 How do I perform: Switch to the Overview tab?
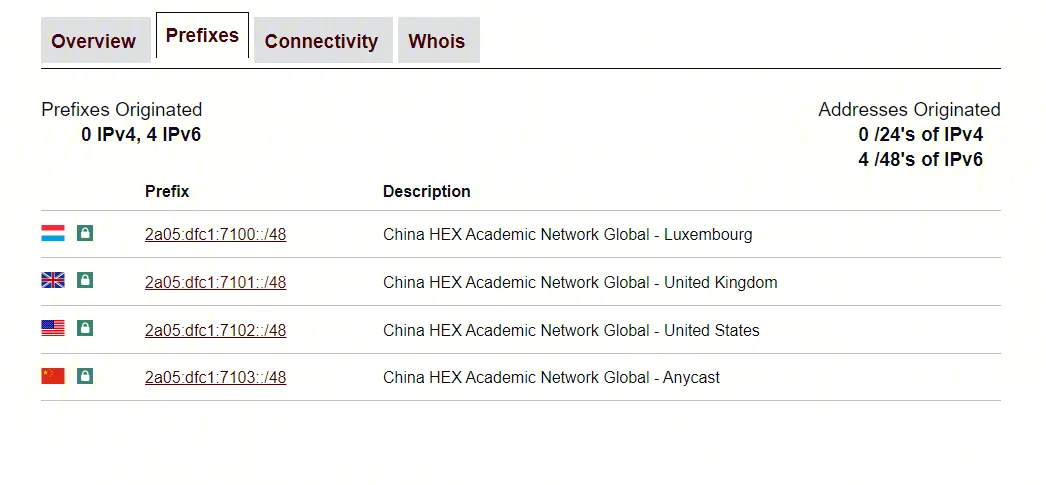(x=94, y=41)
